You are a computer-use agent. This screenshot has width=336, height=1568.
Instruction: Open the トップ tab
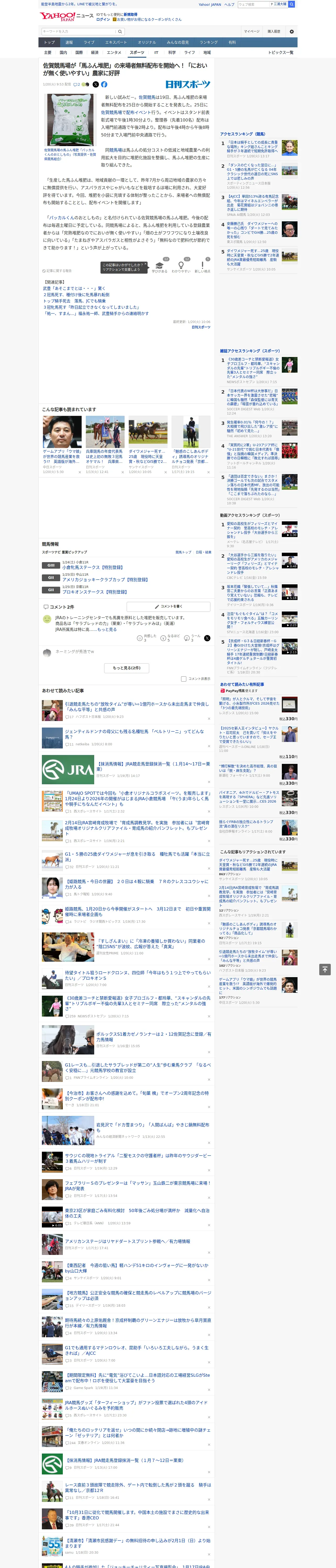(x=49, y=43)
